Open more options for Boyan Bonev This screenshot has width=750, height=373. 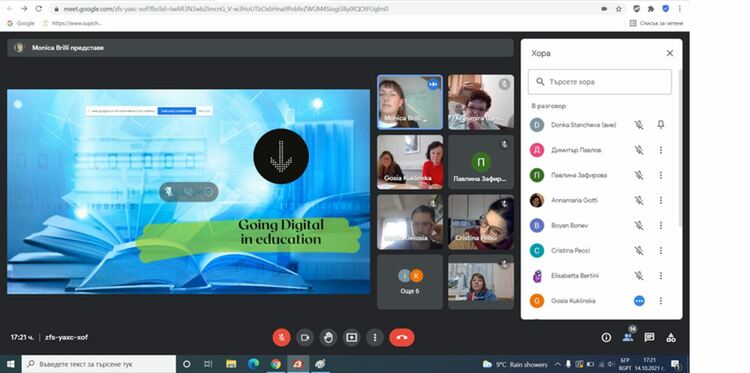661,225
